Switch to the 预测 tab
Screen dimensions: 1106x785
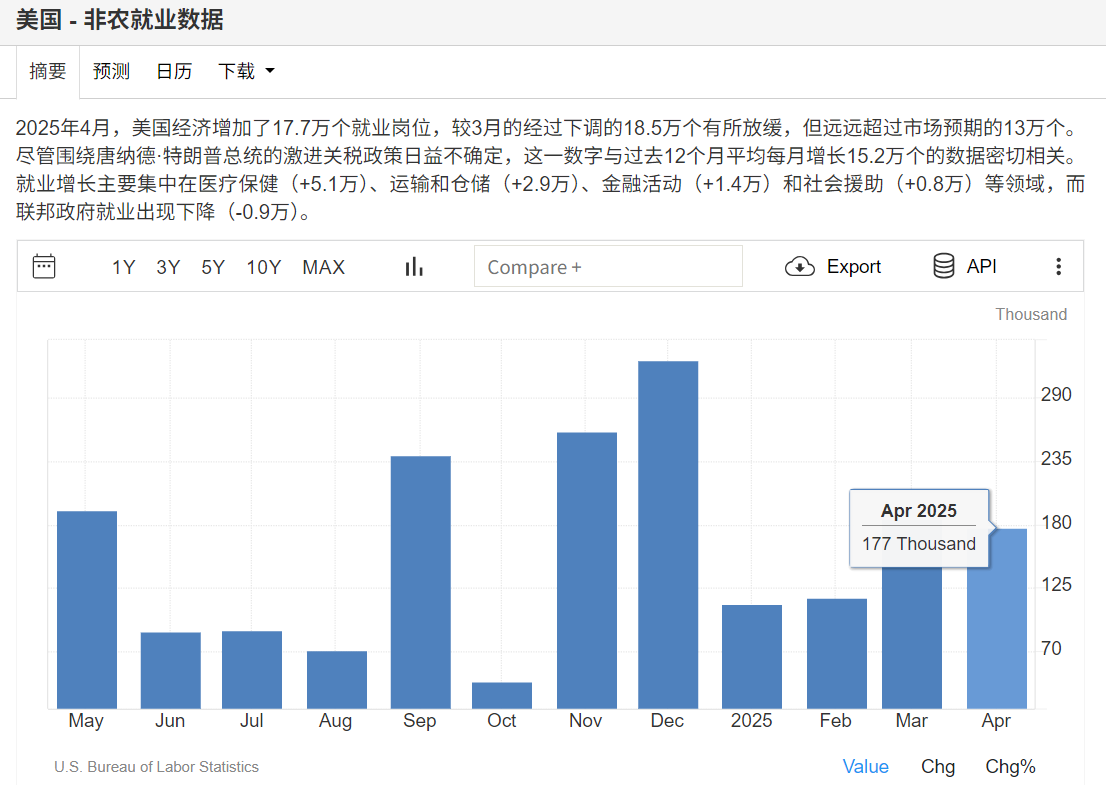point(111,71)
